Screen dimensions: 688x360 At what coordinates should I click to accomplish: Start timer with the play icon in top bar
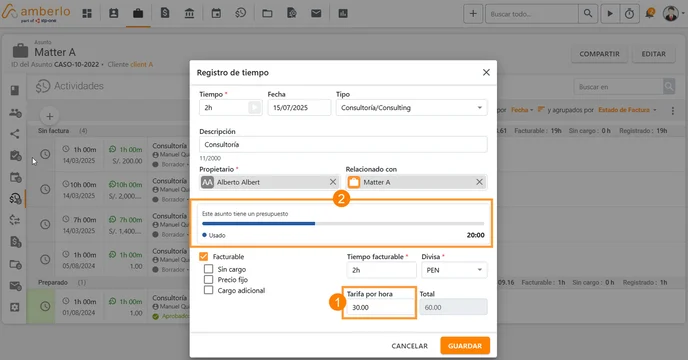610,14
